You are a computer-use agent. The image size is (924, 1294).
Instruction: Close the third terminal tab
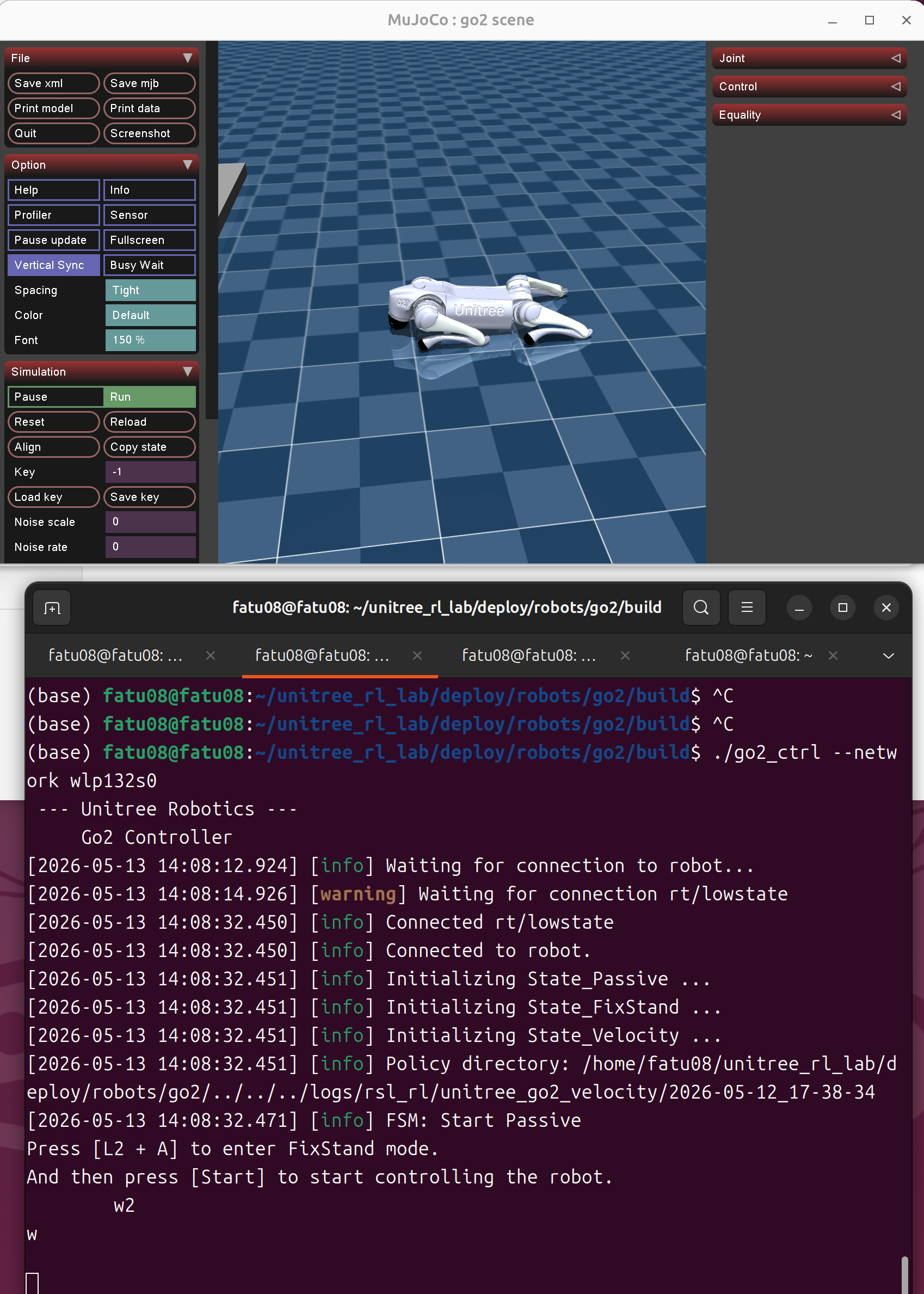pos(625,655)
